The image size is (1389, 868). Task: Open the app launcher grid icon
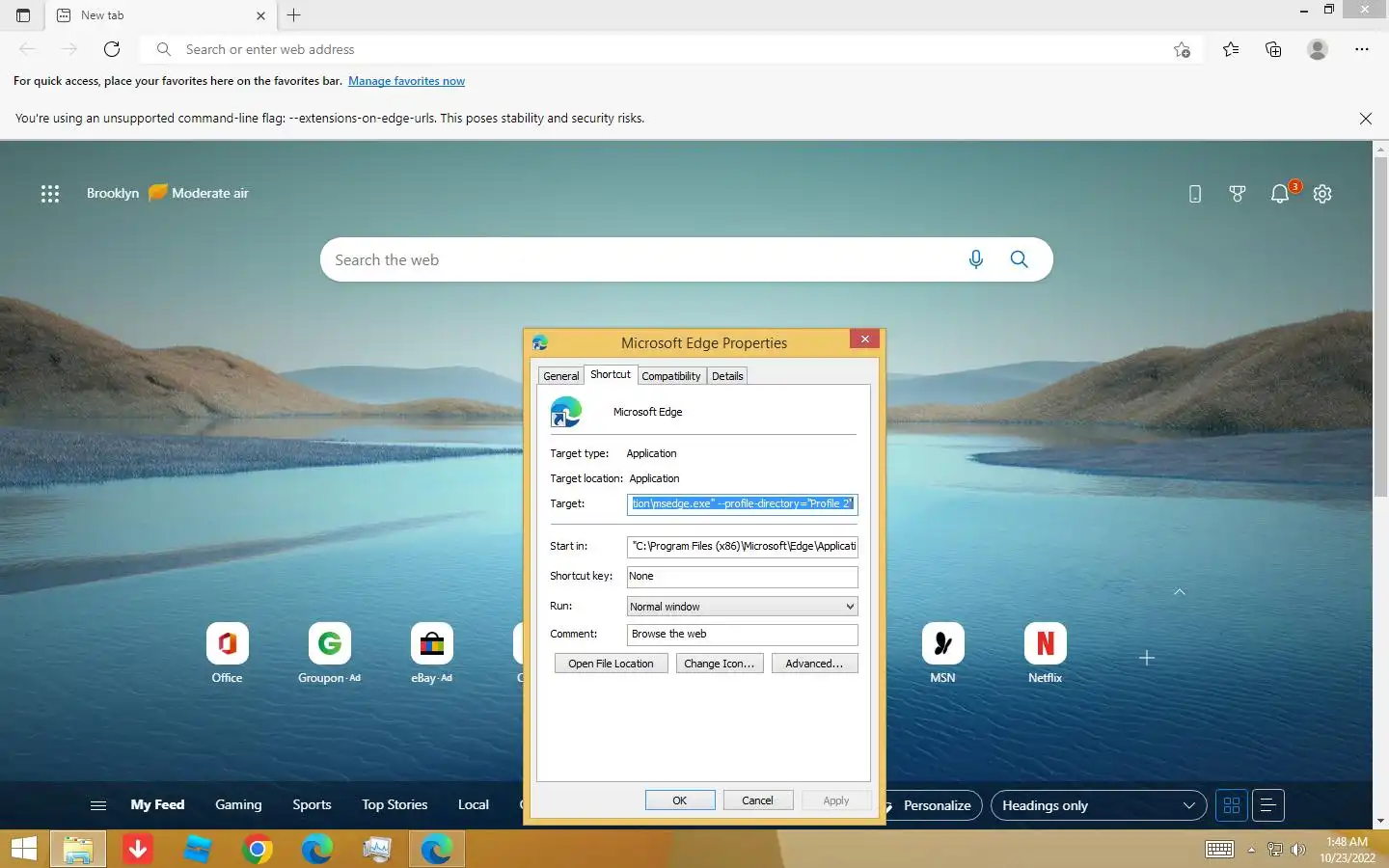[x=50, y=194]
